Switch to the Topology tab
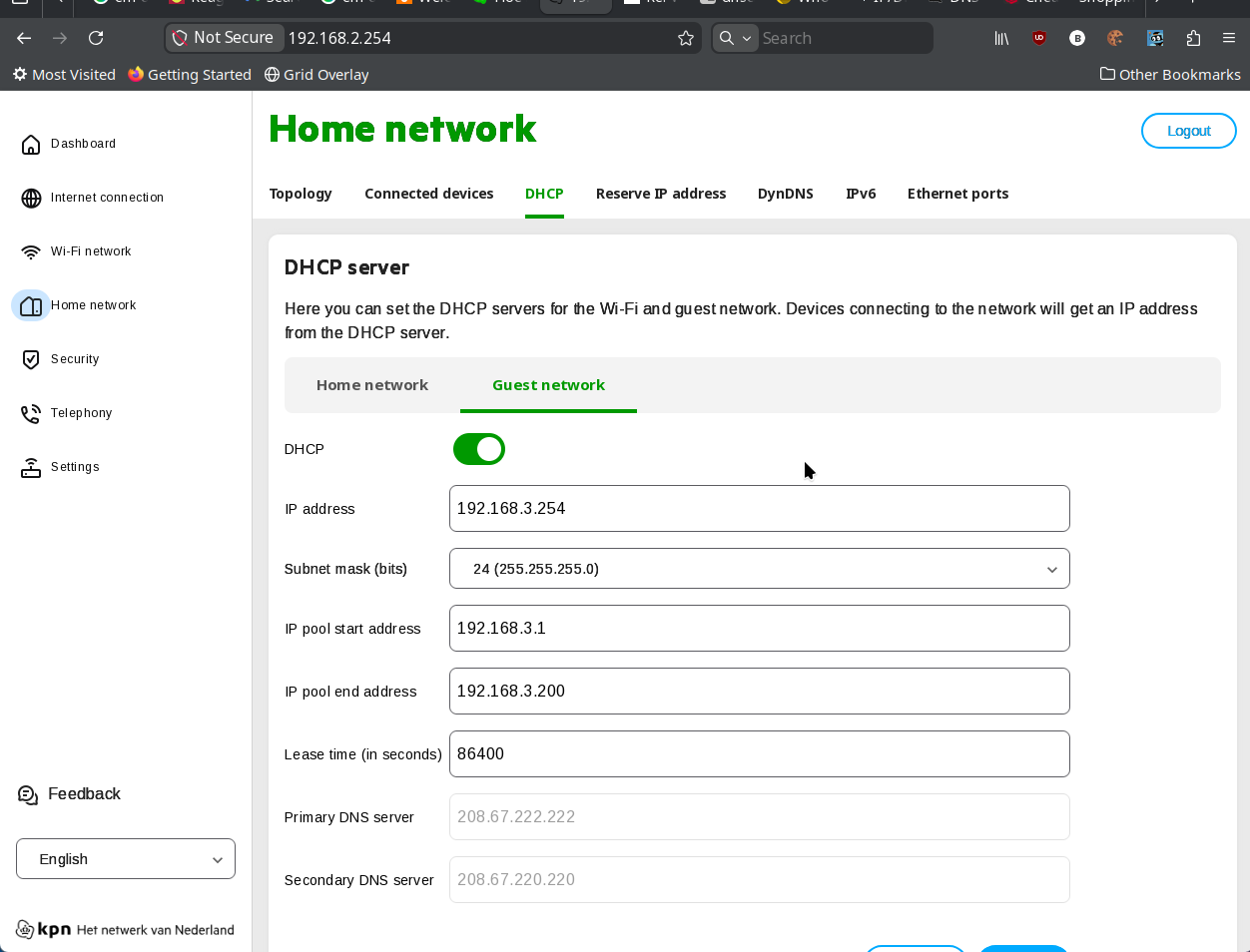 [301, 194]
